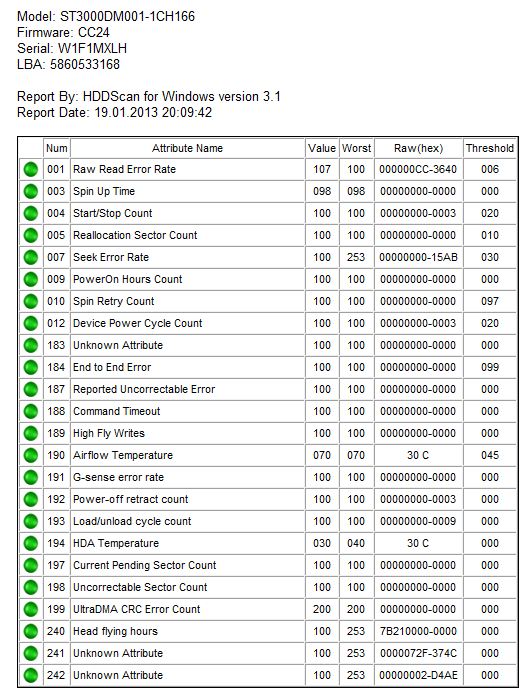Click the Seek Error Rate raw value 00000000-15AB
The image size is (529, 697).
[418, 257]
